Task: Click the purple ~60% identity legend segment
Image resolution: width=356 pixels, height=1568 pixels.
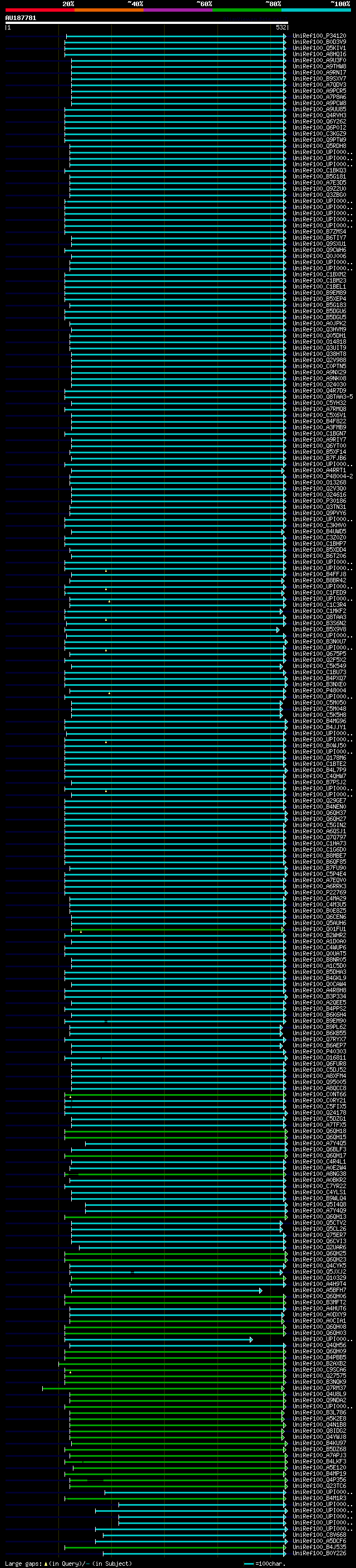Action: pos(179,10)
